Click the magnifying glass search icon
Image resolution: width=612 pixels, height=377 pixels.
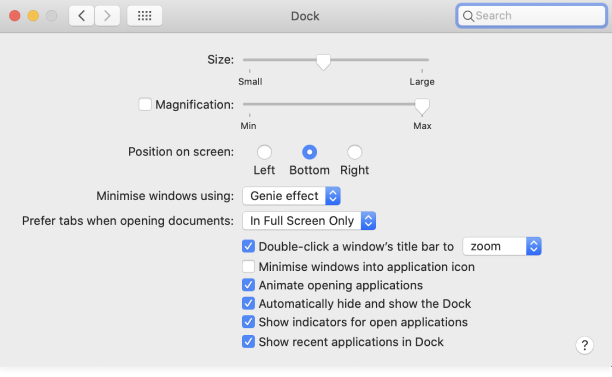pyautogui.click(x=468, y=16)
